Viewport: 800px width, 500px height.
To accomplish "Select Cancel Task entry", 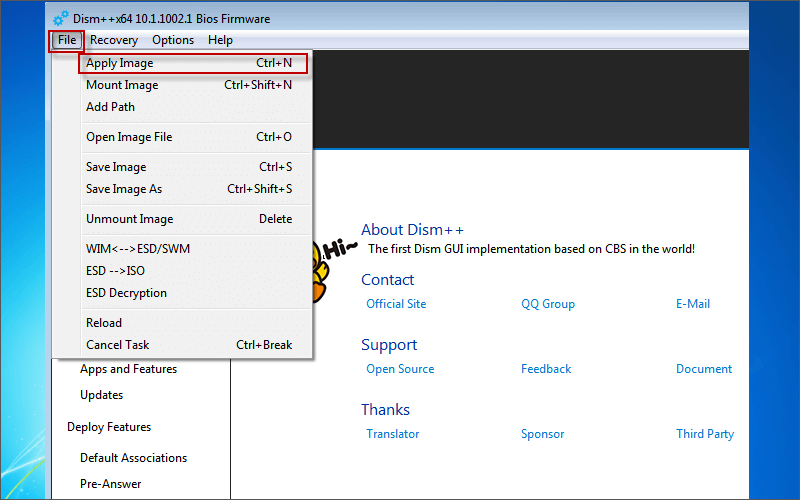I will 195,345.
